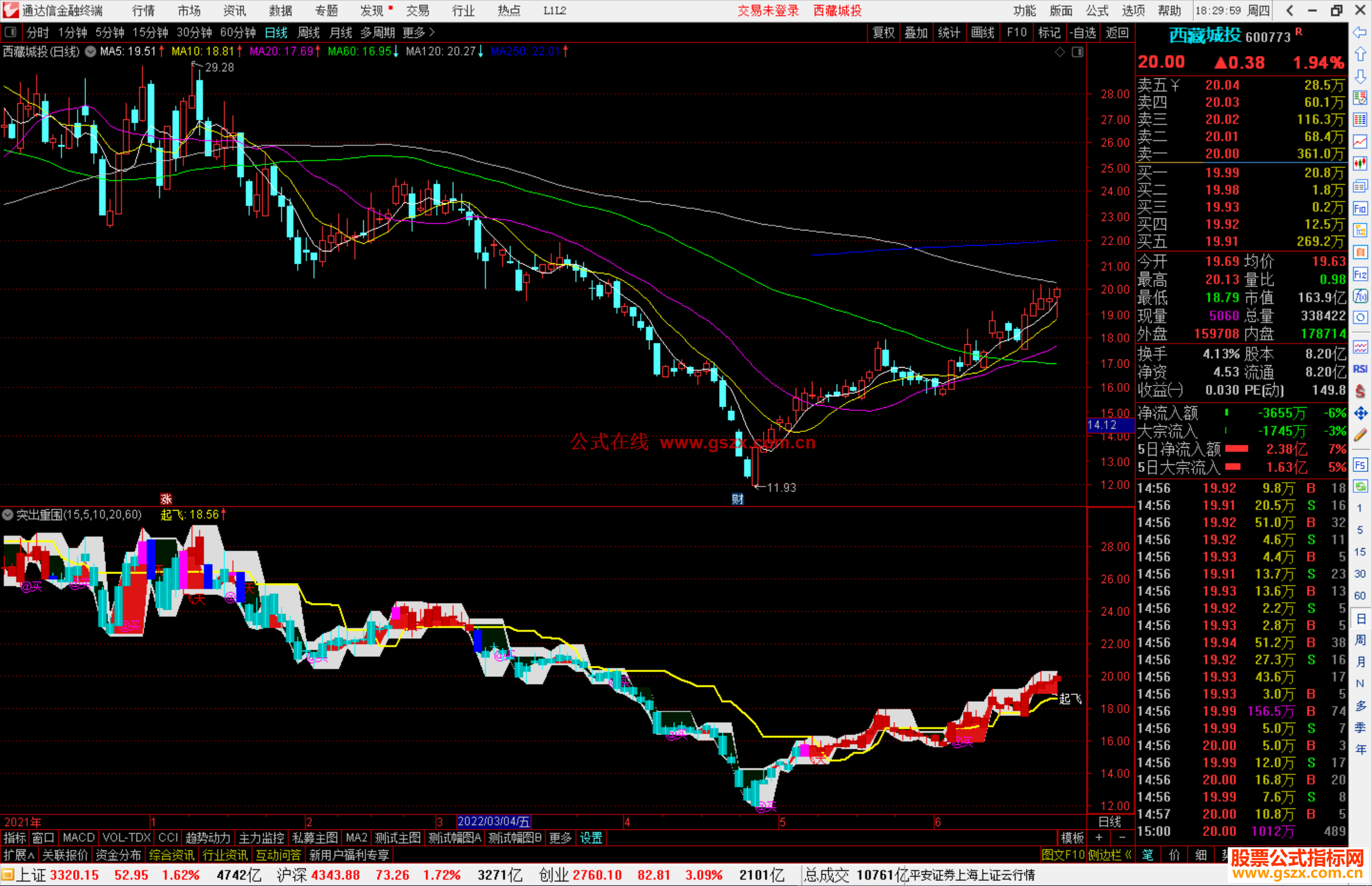The image size is (1372, 886).
Task: Switch to the VOL-TDX indicator tab
Action: click(126, 838)
